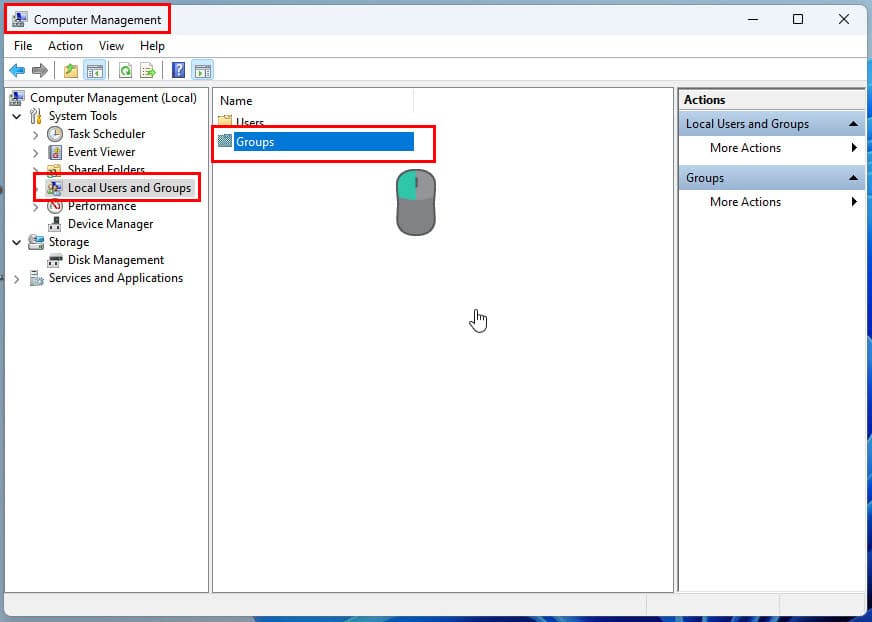Image resolution: width=872 pixels, height=622 pixels.
Task: Collapse the Groups actions section
Action: [853, 177]
